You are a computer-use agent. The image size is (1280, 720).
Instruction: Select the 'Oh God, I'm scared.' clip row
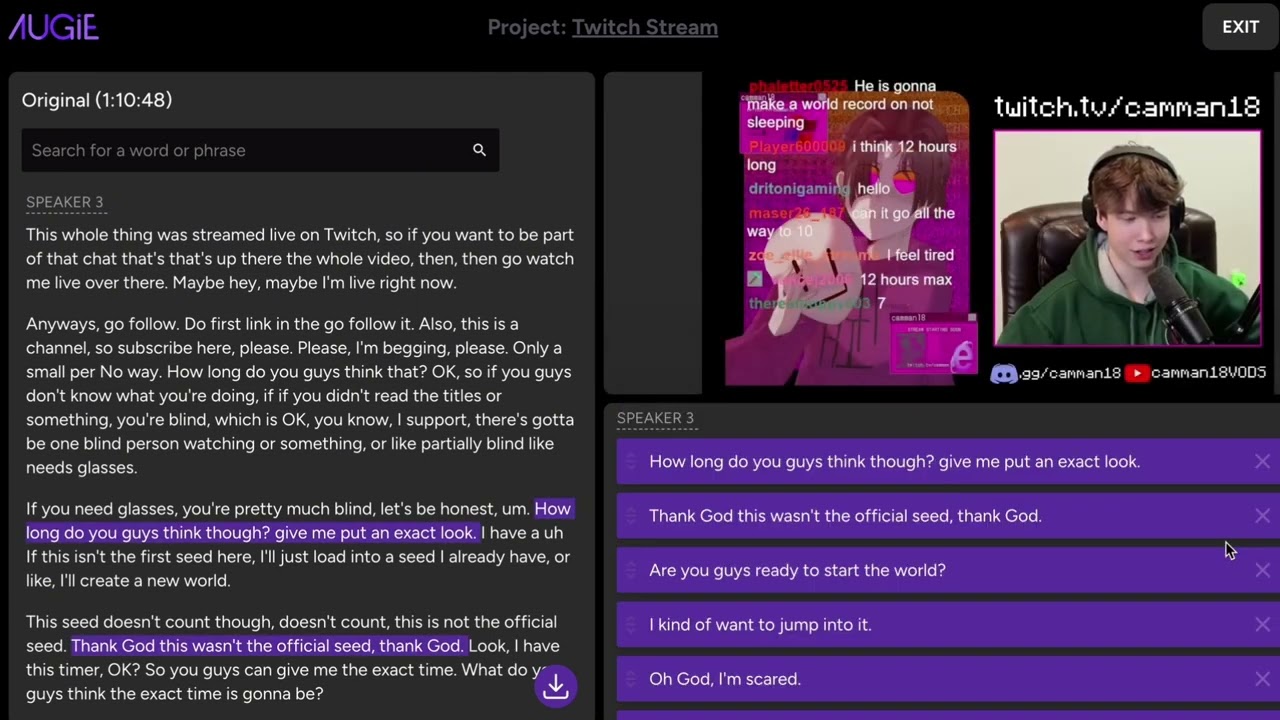[x=948, y=679]
